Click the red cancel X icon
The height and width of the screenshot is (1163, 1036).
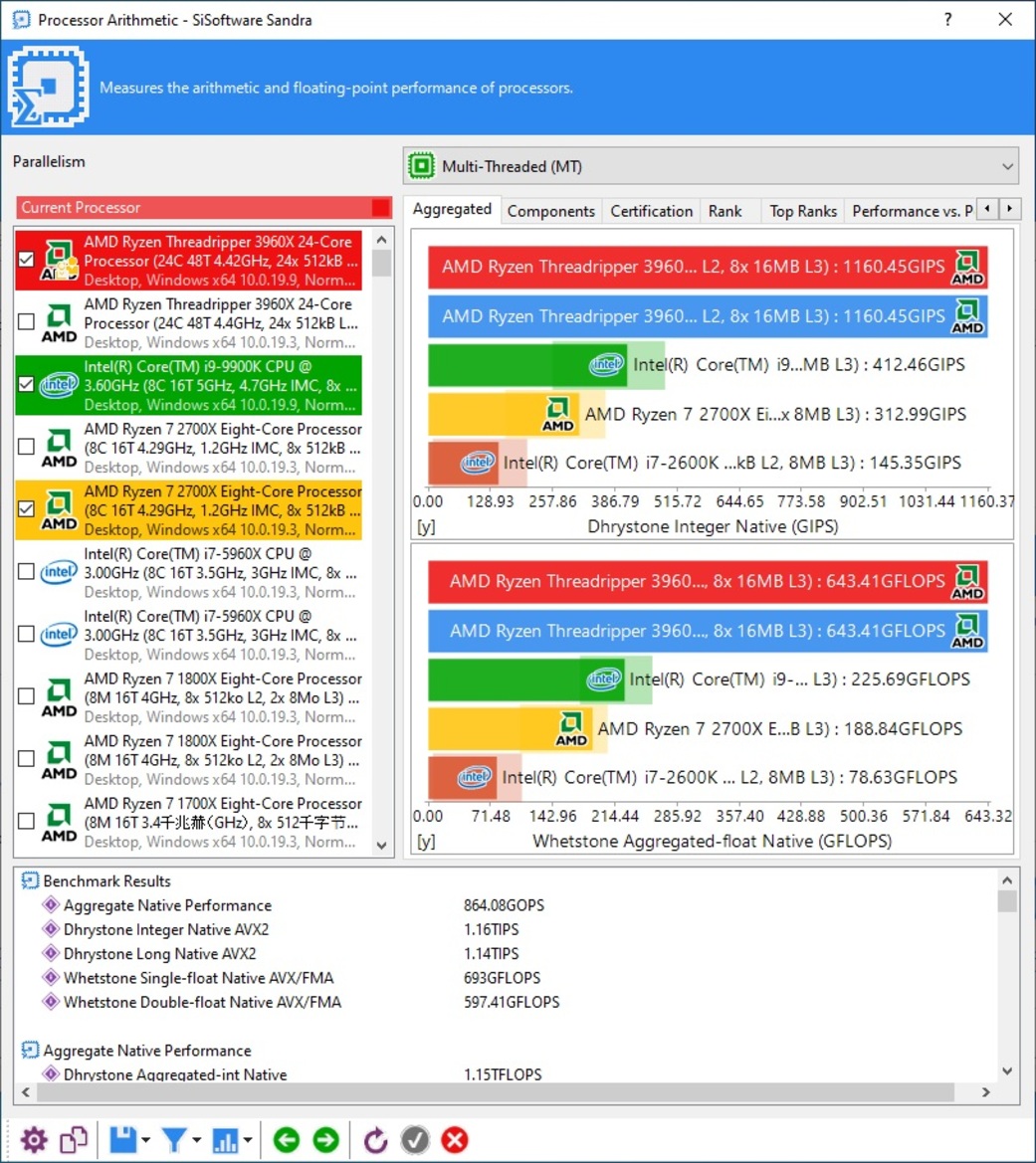(454, 1140)
